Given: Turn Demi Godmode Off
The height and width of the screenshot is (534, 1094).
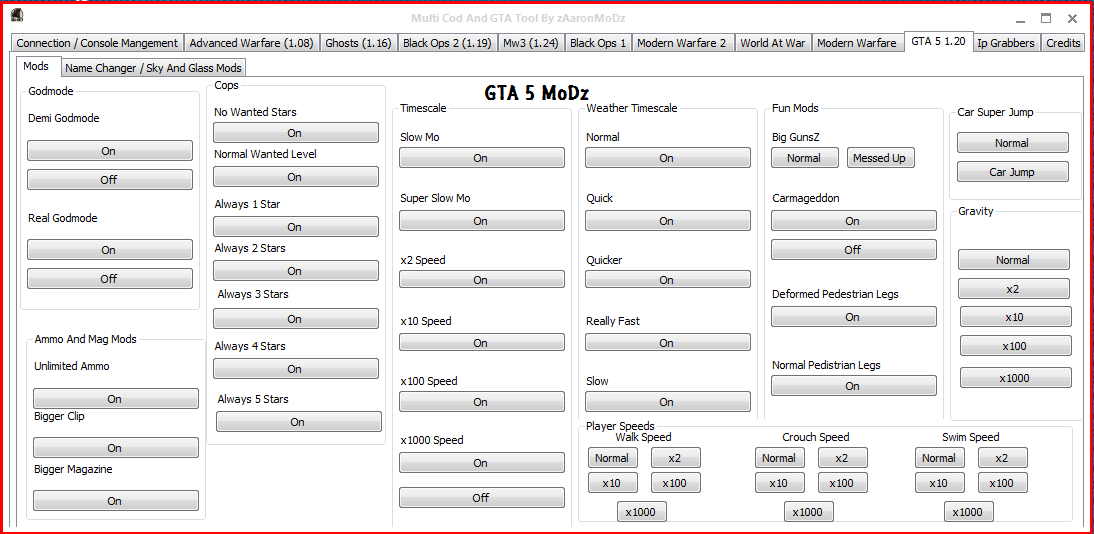Looking at the screenshot, I should click(110, 179).
